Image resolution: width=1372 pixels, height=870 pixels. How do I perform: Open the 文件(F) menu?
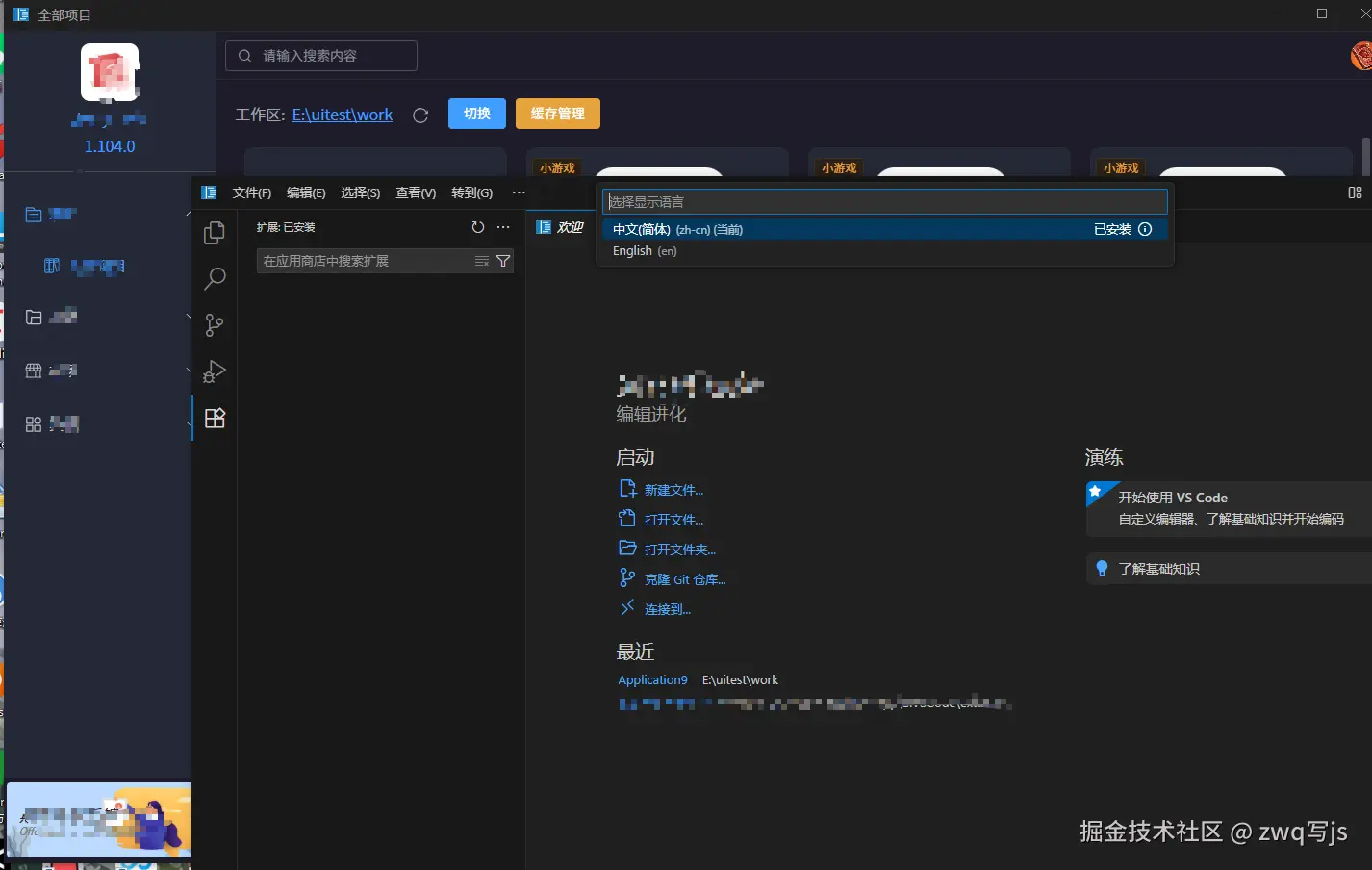pyautogui.click(x=252, y=192)
